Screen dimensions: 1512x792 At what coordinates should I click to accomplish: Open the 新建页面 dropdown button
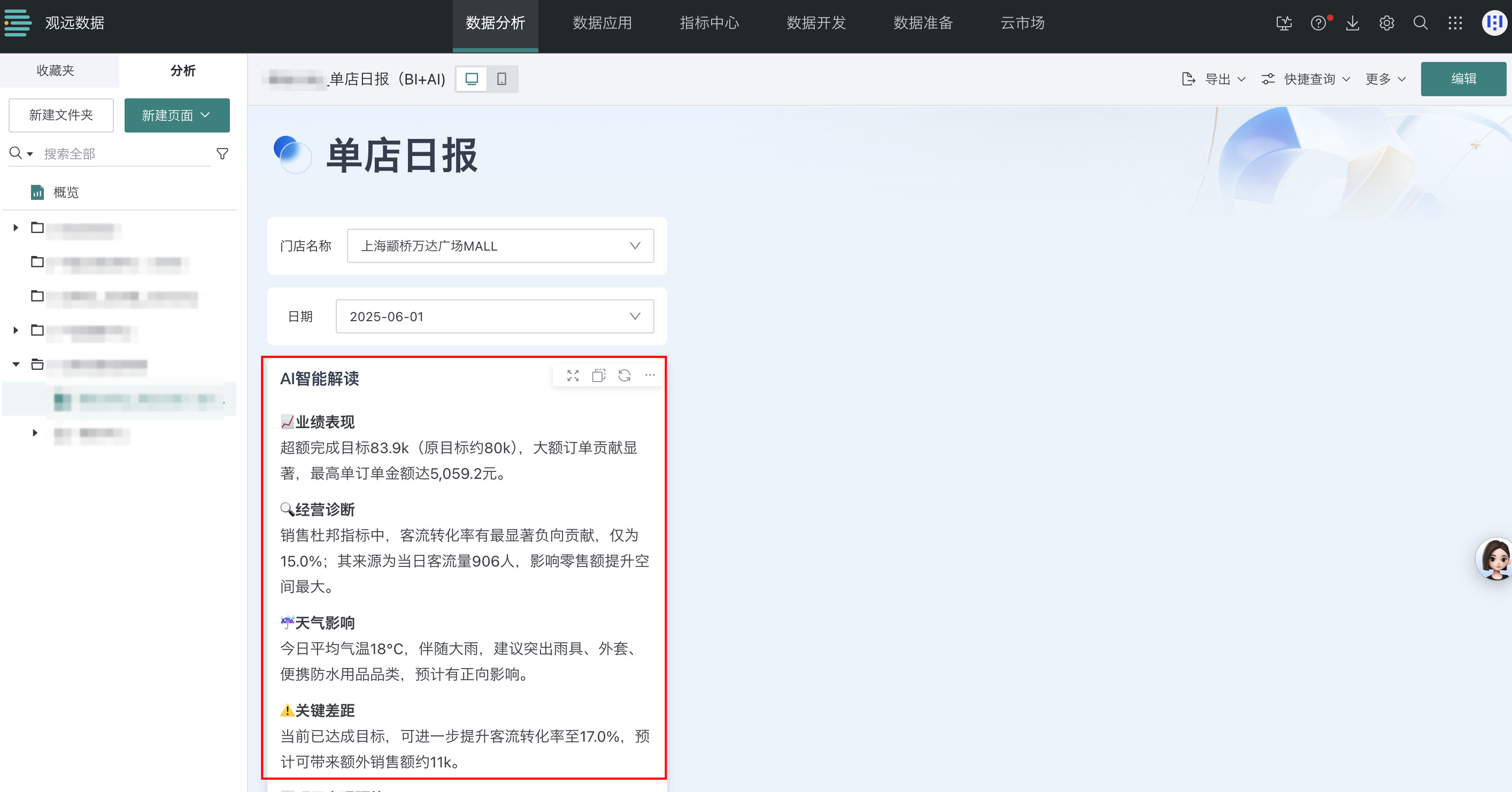tap(176, 115)
